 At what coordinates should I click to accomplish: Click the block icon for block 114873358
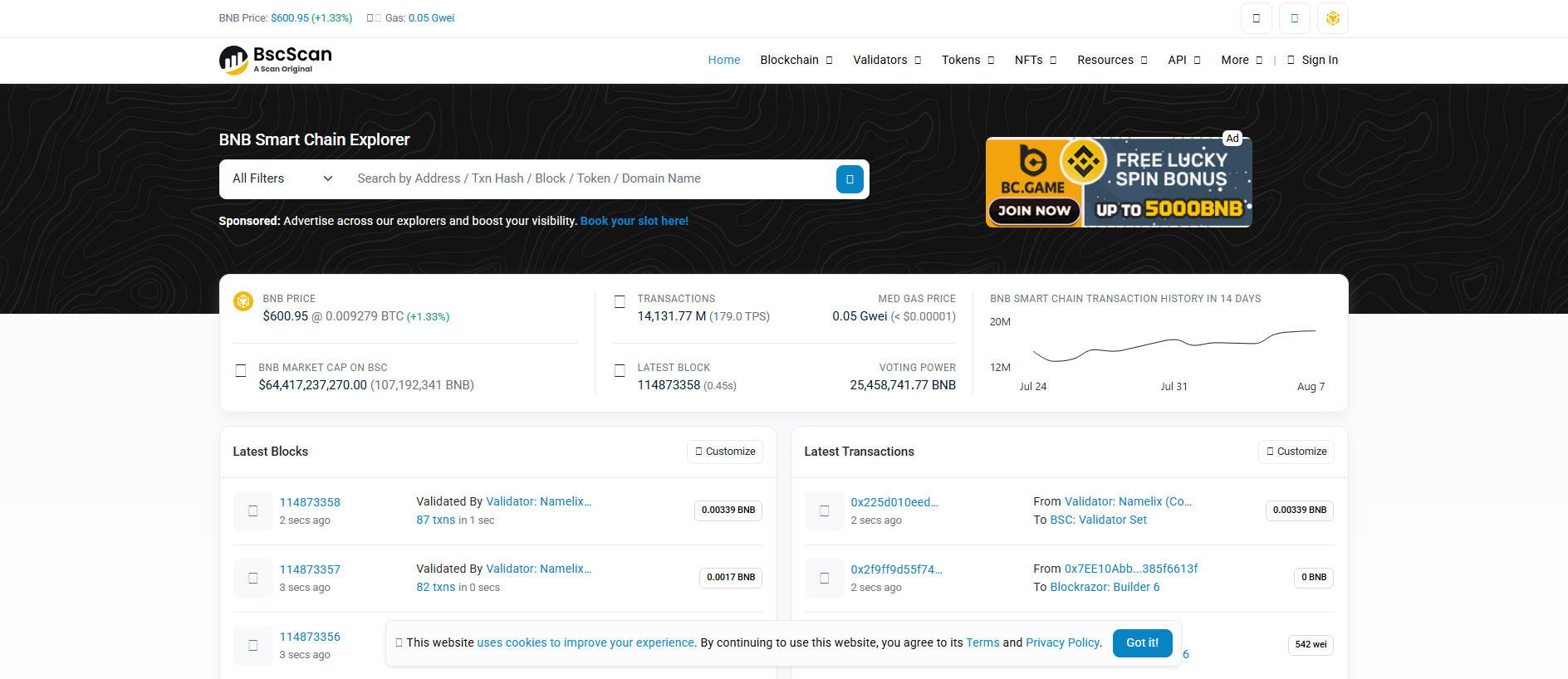click(x=253, y=511)
